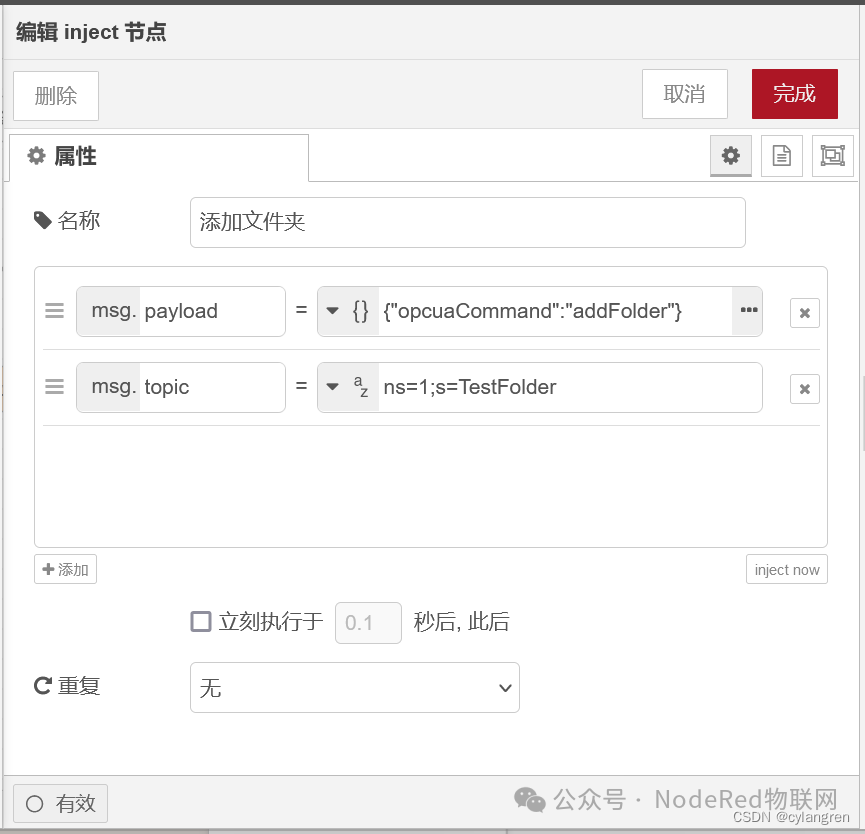Viewport: 865px width, 834px height.
Task: Open the 重复 repeat dropdown
Action: point(355,687)
